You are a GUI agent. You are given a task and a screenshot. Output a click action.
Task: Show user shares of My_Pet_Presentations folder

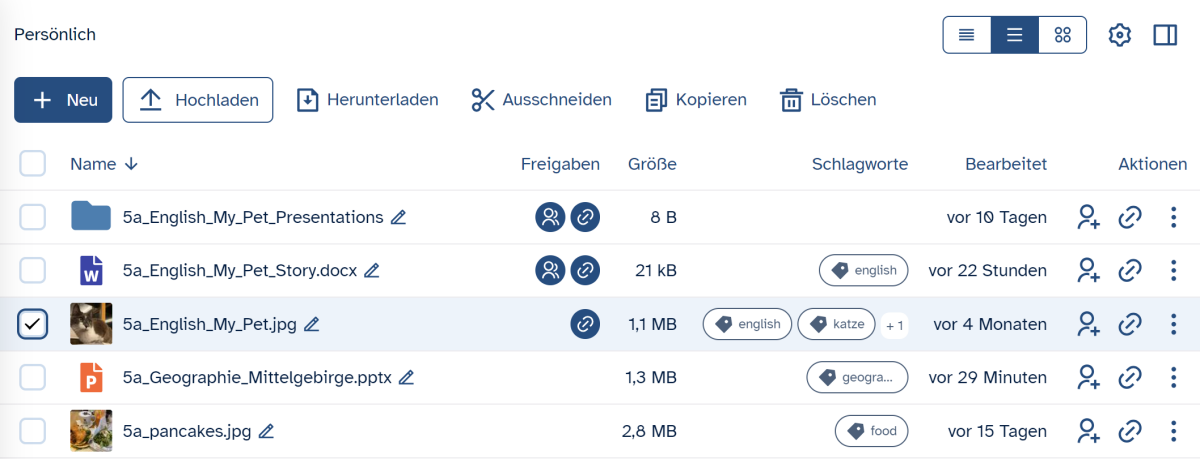click(x=549, y=217)
